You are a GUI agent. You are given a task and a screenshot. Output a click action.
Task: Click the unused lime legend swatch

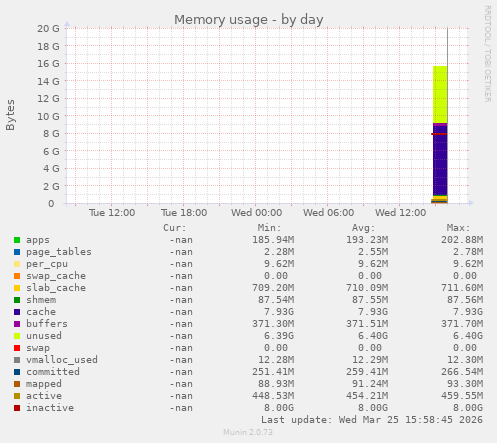tap(17, 336)
